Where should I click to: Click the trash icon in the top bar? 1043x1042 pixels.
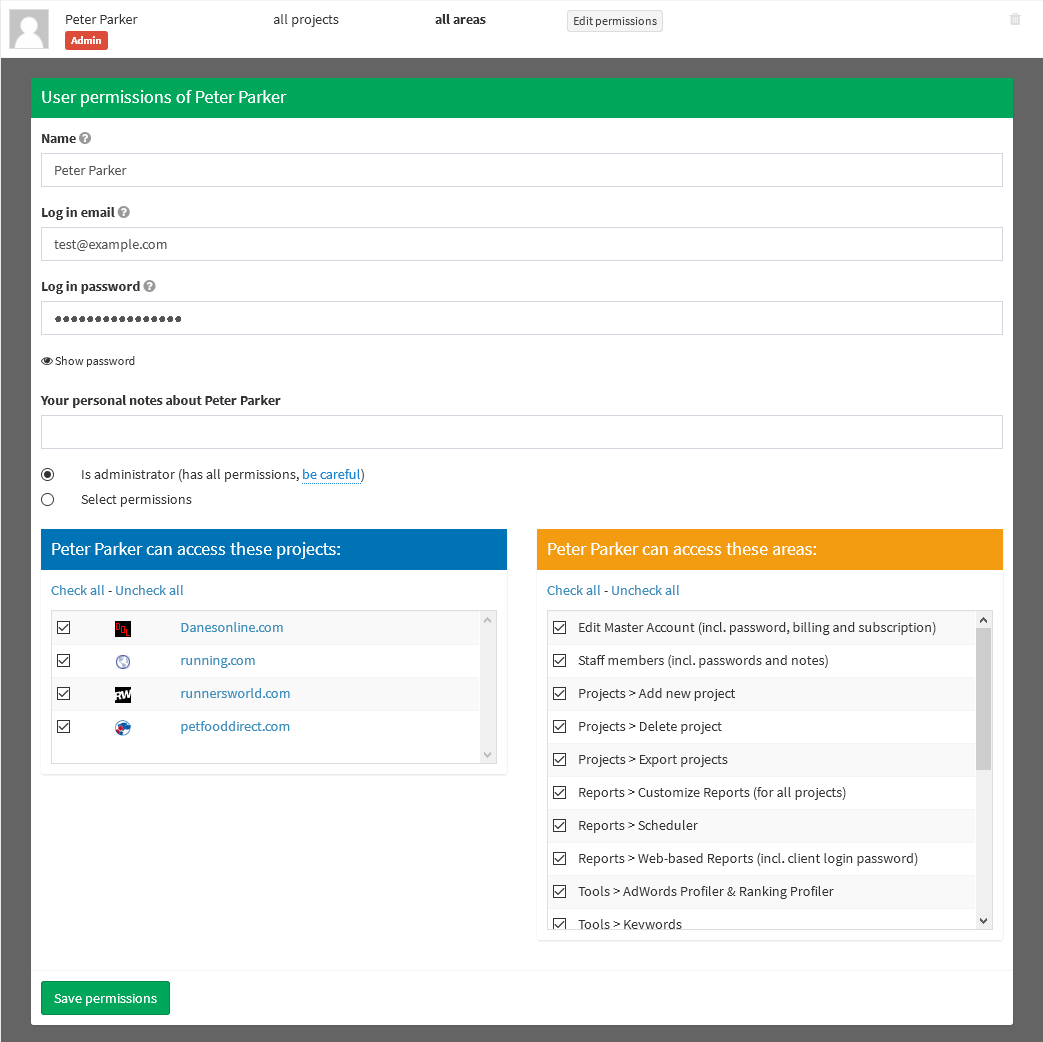[1015, 20]
